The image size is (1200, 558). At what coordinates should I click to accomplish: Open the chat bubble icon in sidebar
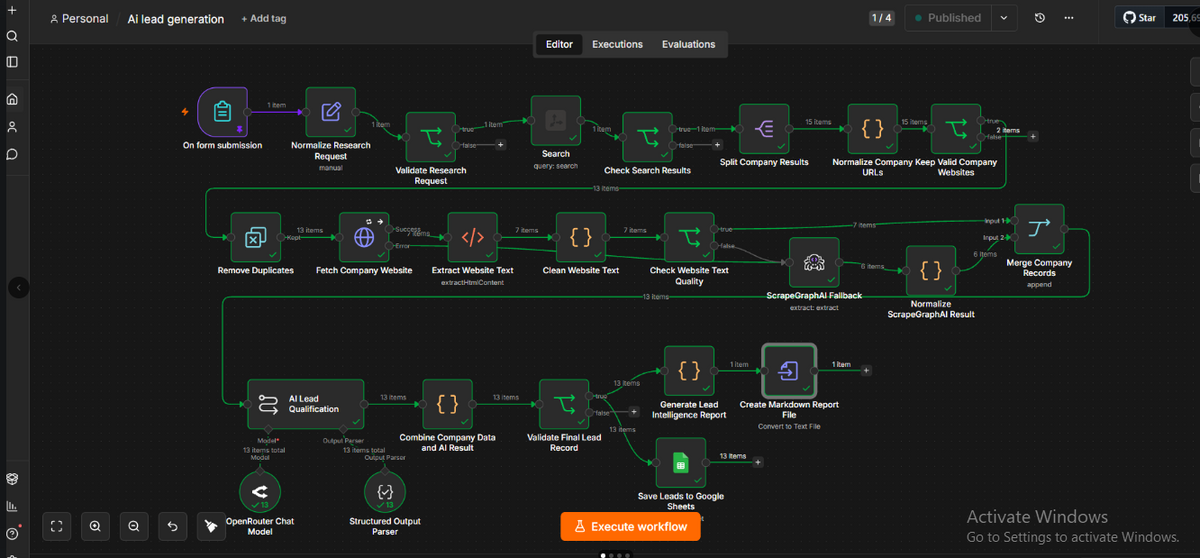tap(12, 154)
